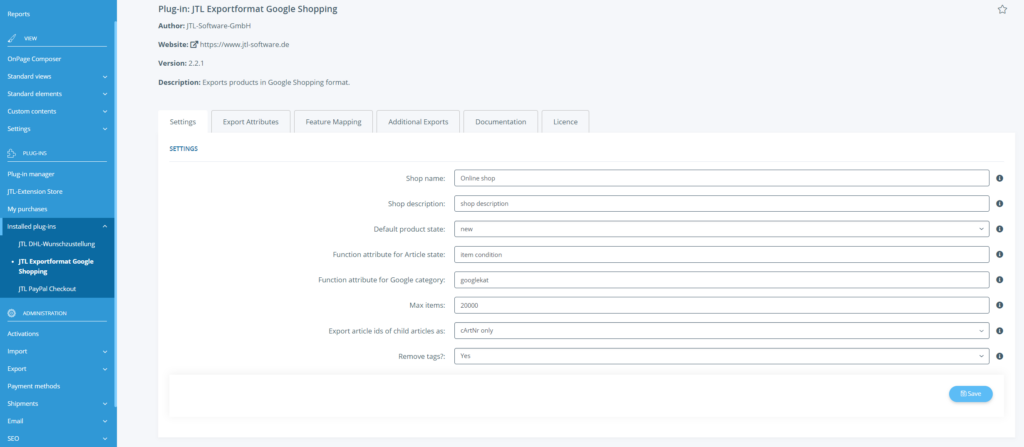Add this plug-in page to favorites via star icon
The height and width of the screenshot is (447, 1024).
[1002, 9]
